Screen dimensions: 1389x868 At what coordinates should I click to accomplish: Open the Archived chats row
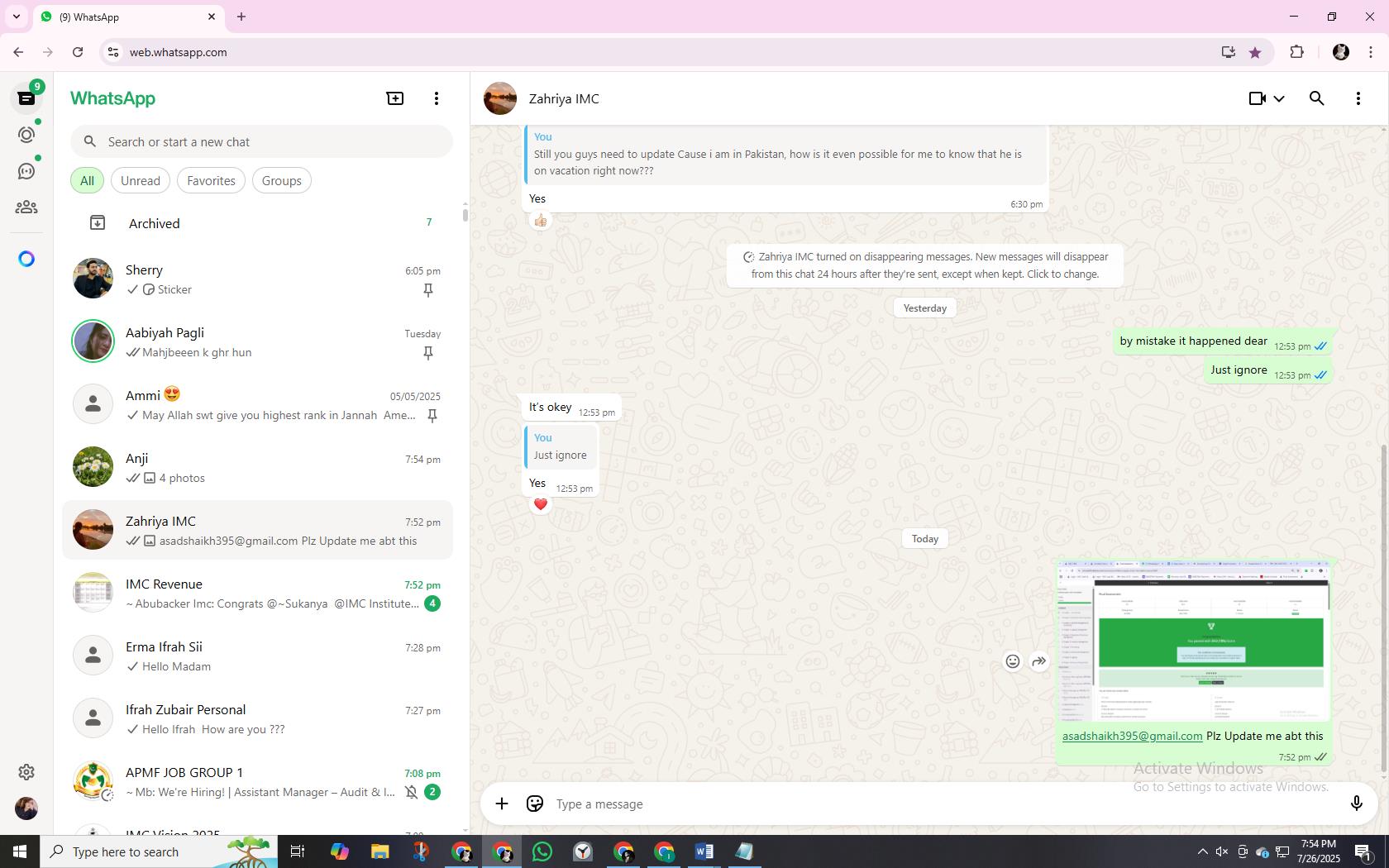[258, 223]
